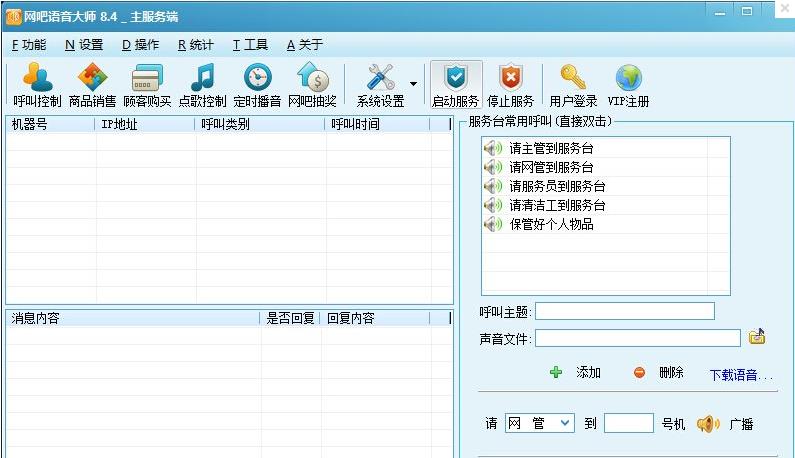Open the D 操作 menu

pos(140,45)
